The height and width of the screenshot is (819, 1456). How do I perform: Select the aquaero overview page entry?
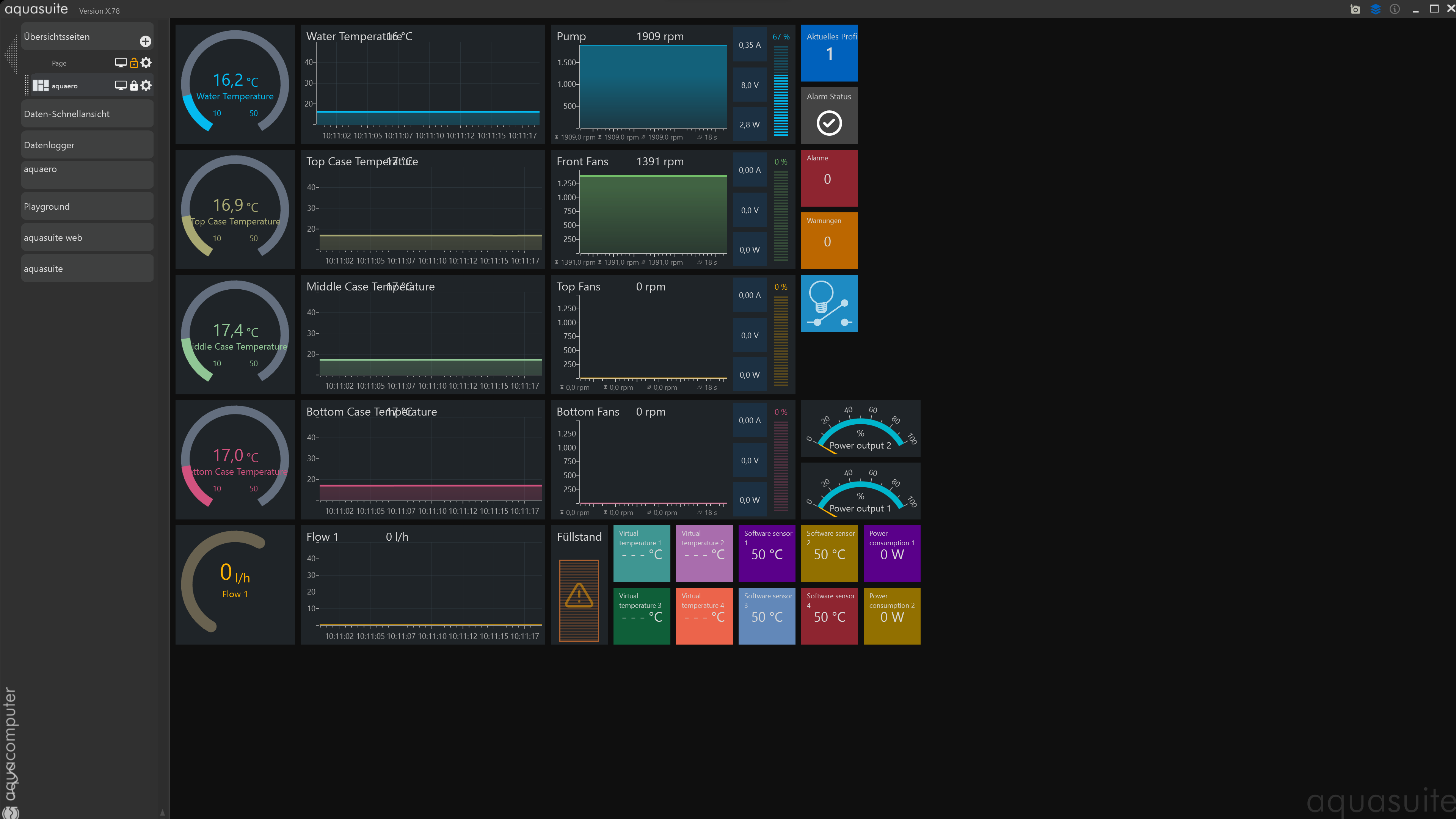click(x=65, y=86)
